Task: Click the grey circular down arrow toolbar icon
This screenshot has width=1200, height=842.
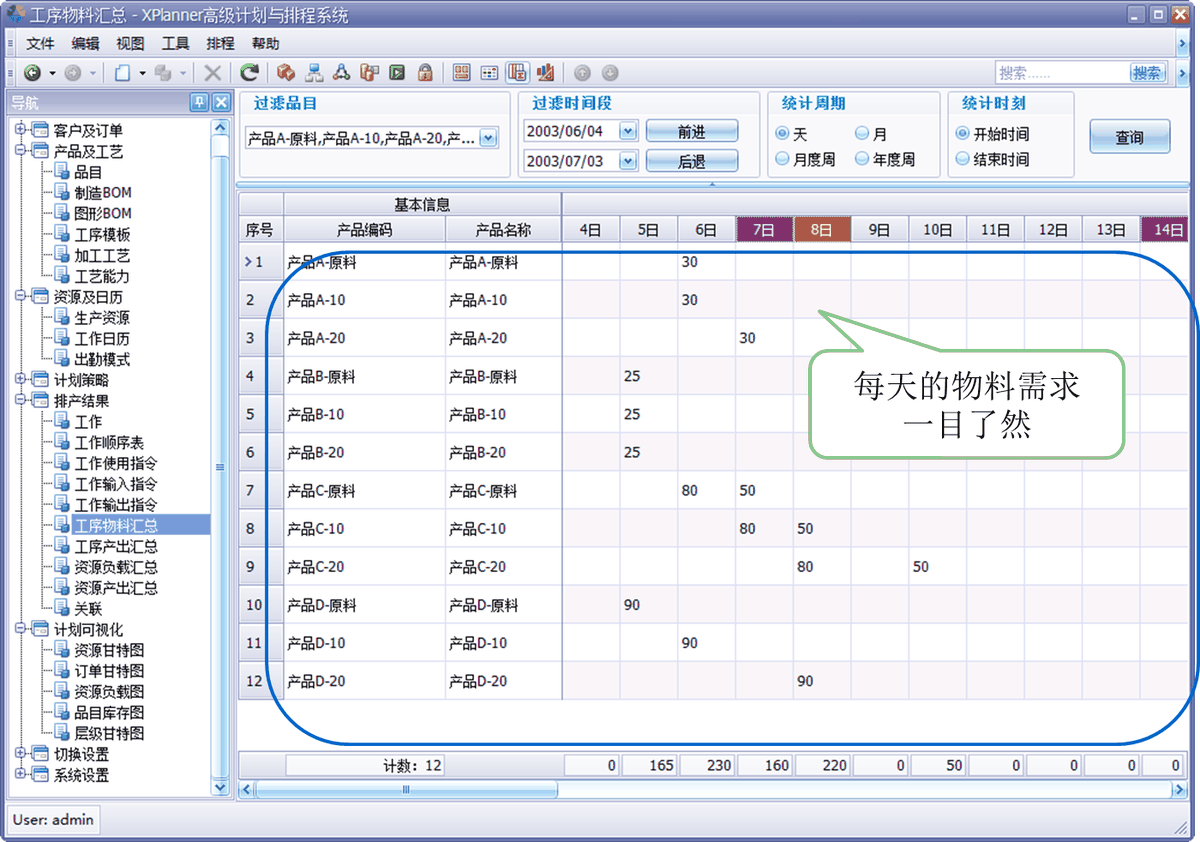Action: 610,73
